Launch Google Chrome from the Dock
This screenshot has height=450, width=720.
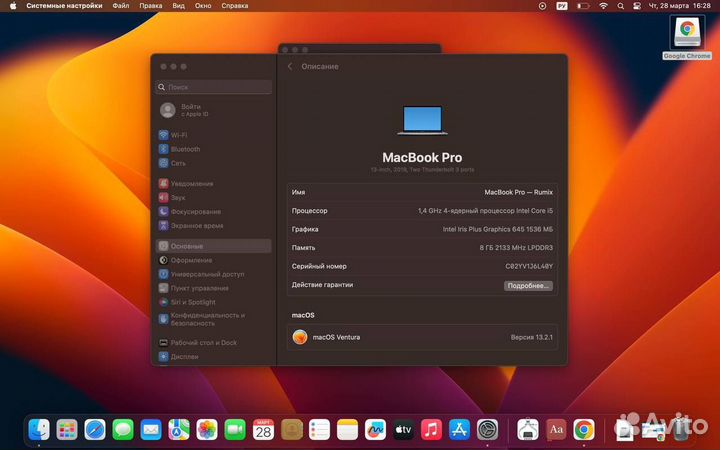[584, 430]
